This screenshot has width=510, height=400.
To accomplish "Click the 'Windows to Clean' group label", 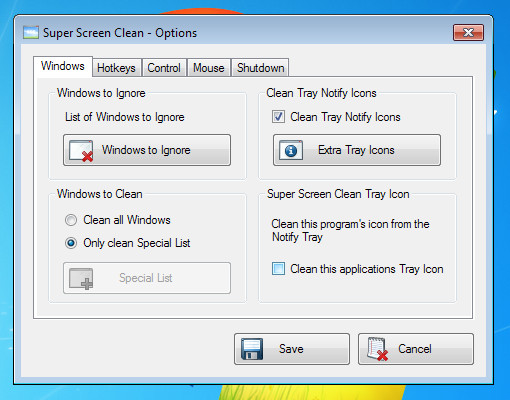I will [x=100, y=194].
